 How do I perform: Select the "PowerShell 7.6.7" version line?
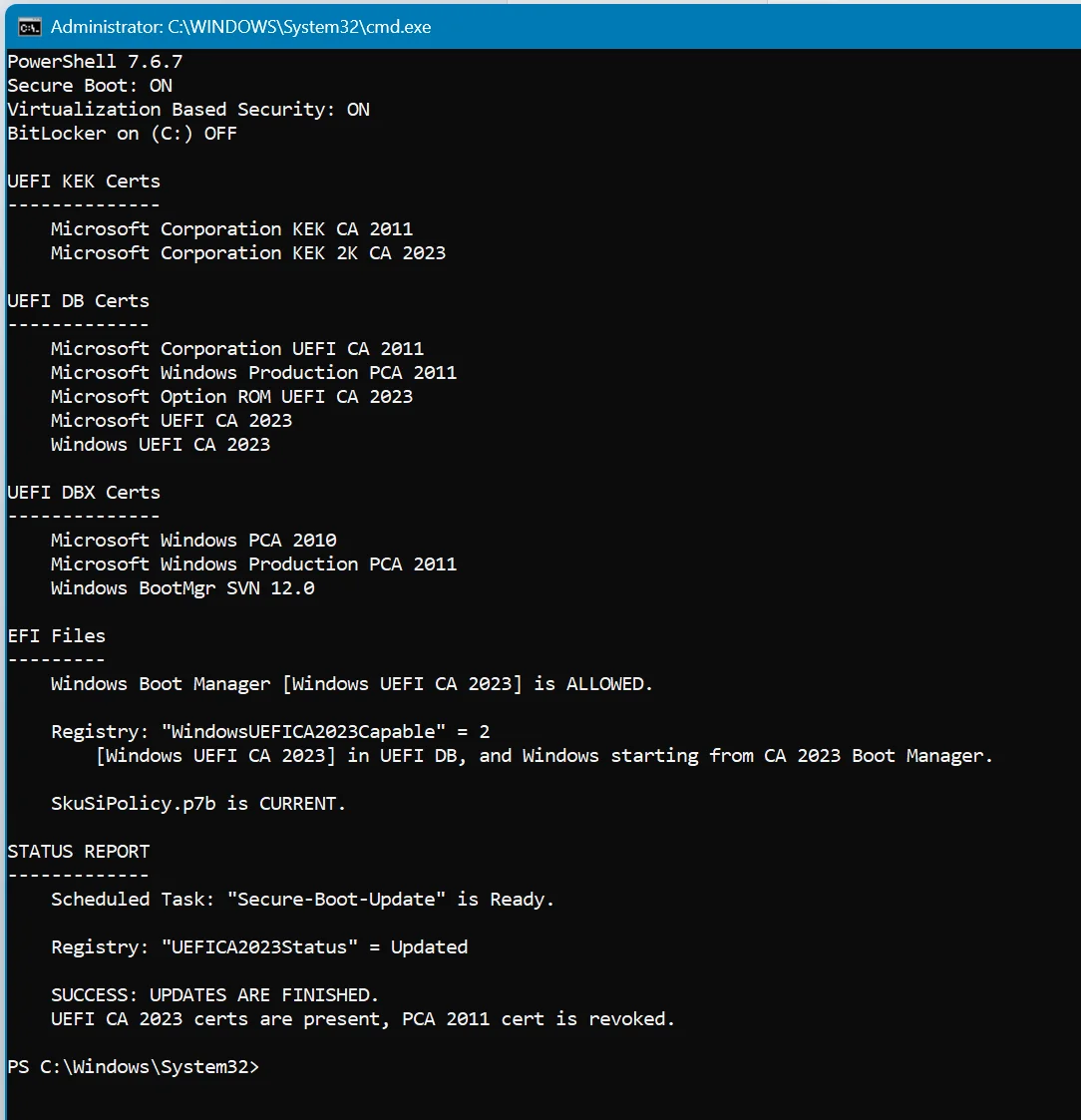click(x=95, y=62)
